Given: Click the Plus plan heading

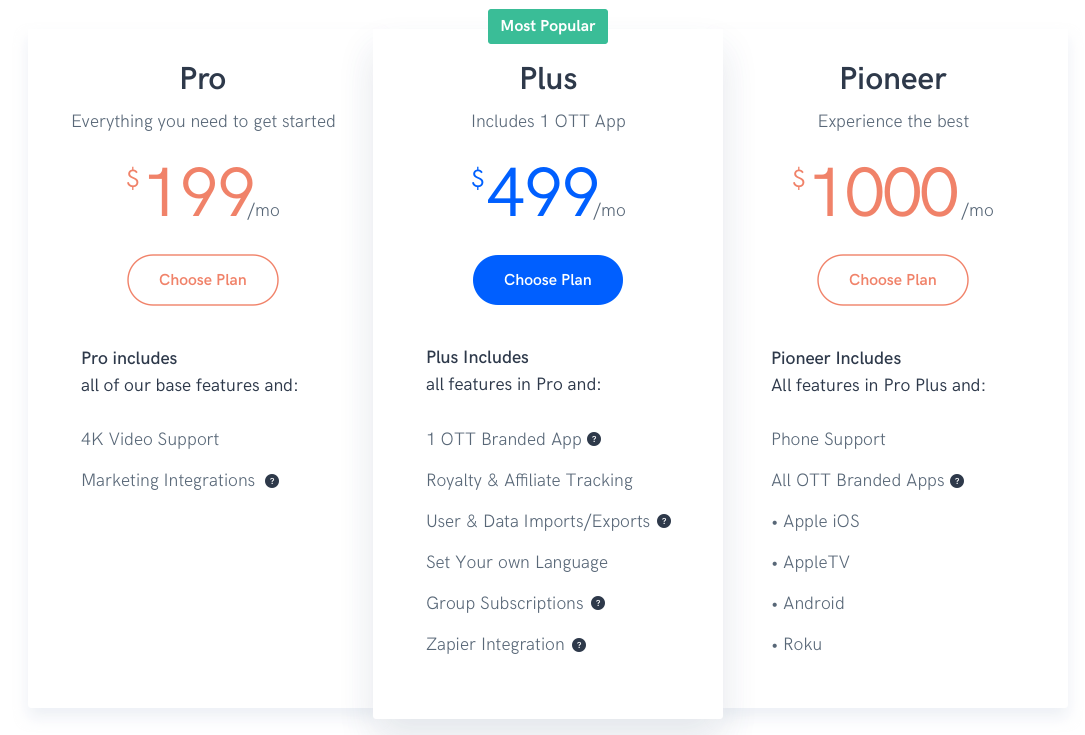Looking at the screenshot, I should (x=548, y=78).
